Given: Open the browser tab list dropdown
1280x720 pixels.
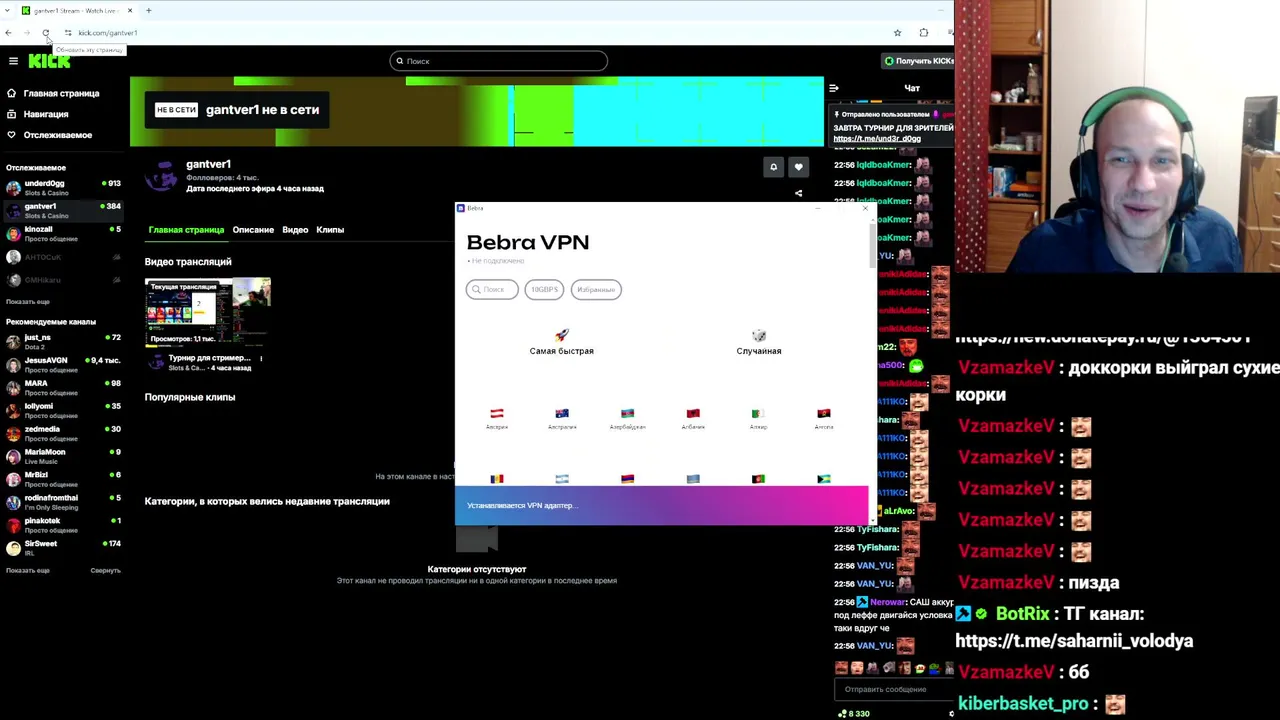Looking at the screenshot, I should click(x=8, y=10).
